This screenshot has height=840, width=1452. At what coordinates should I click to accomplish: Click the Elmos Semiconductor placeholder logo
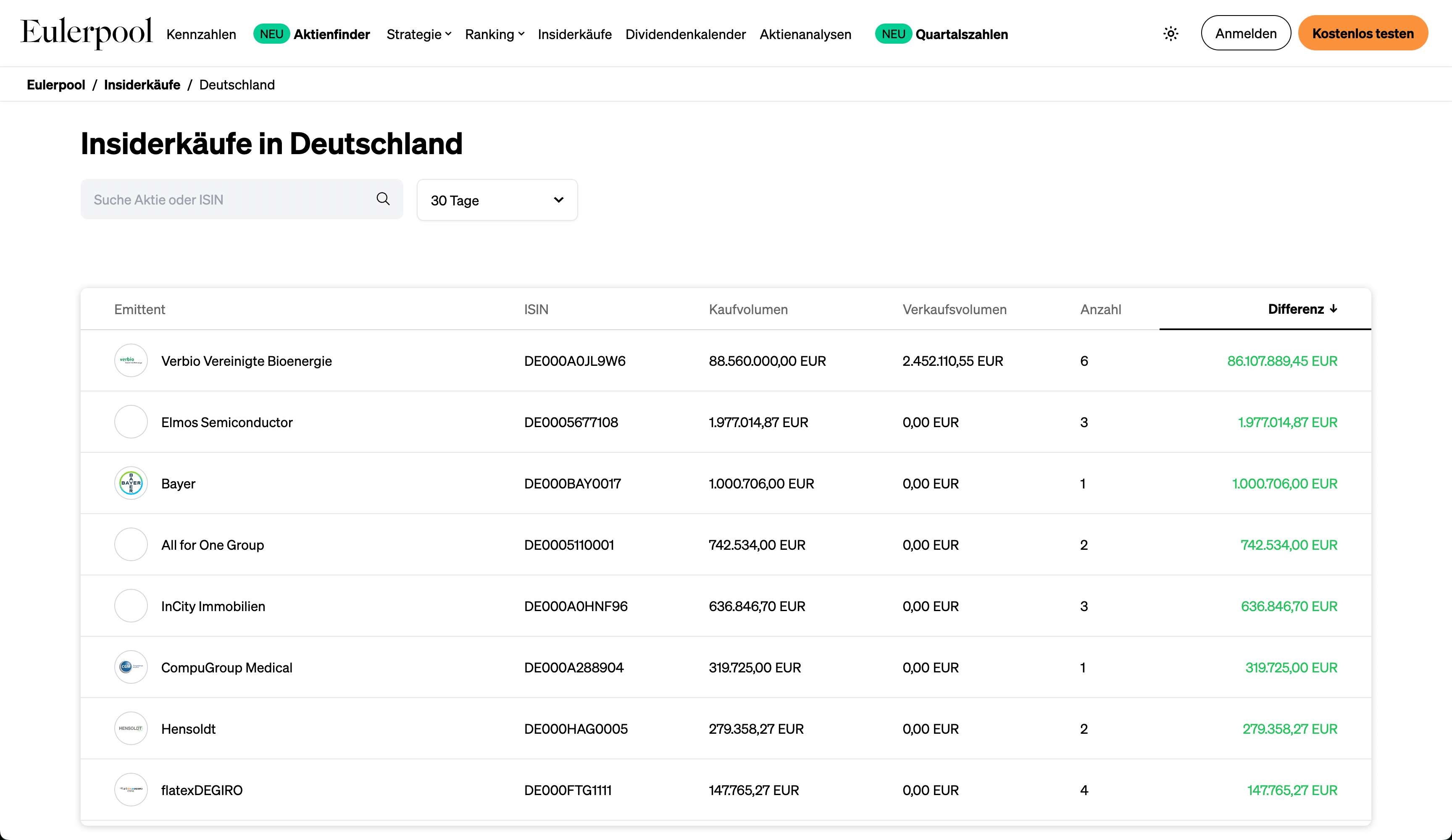tap(131, 422)
